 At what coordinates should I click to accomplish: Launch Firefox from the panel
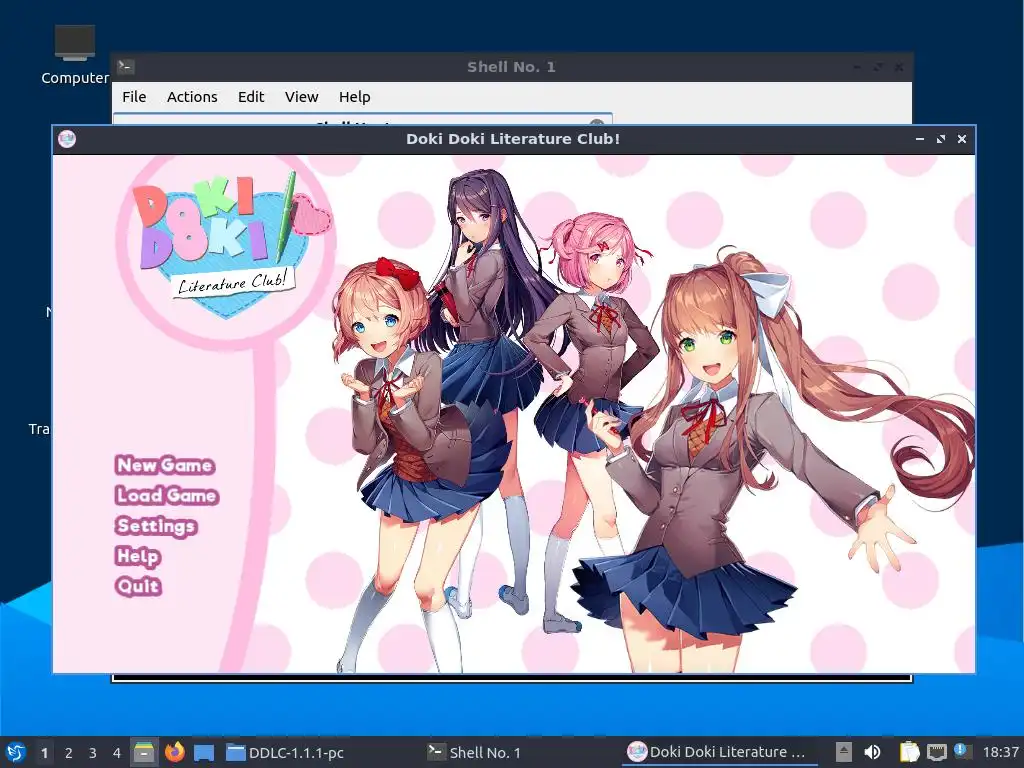[174, 752]
